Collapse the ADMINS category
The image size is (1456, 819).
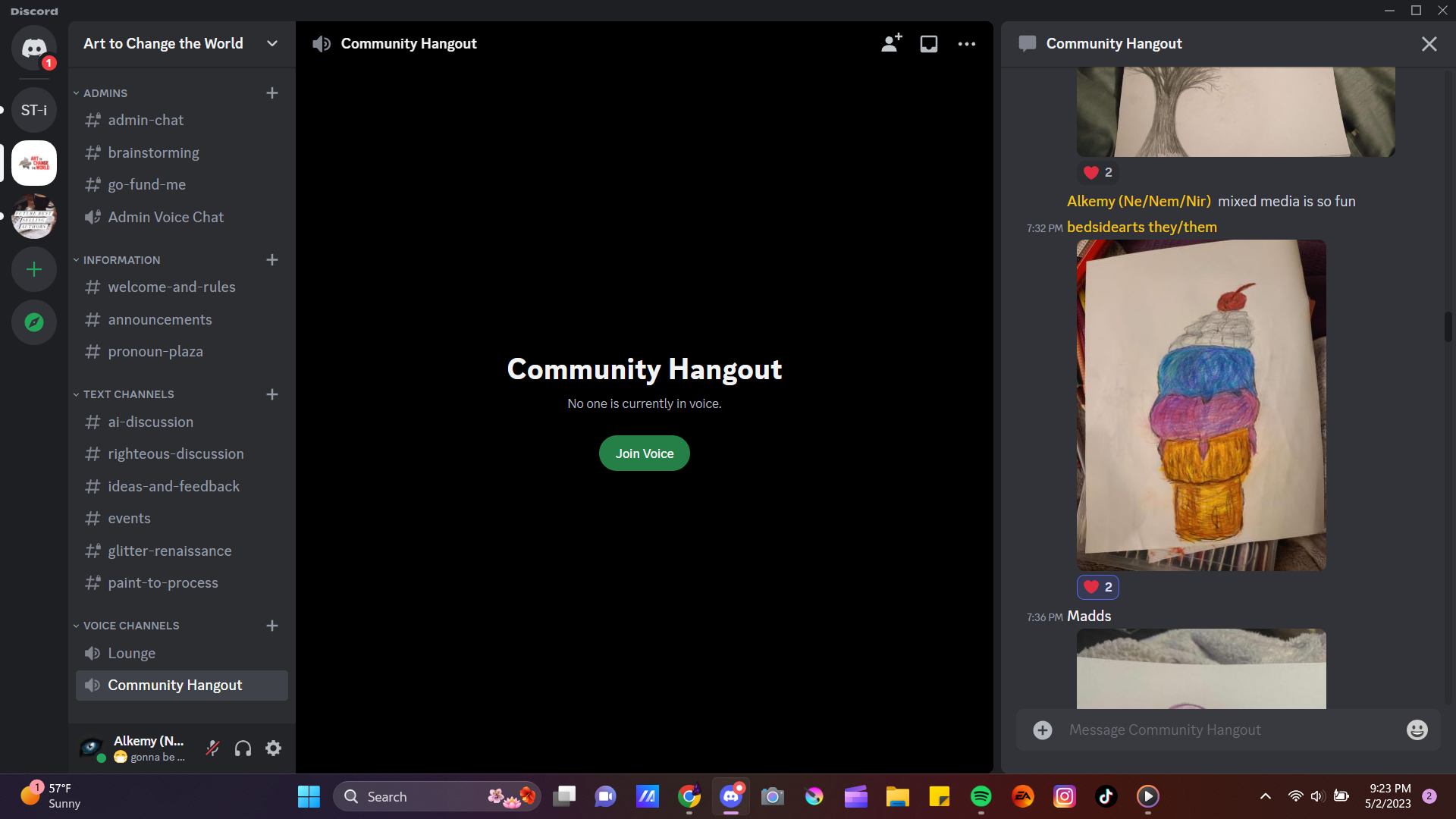click(105, 93)
